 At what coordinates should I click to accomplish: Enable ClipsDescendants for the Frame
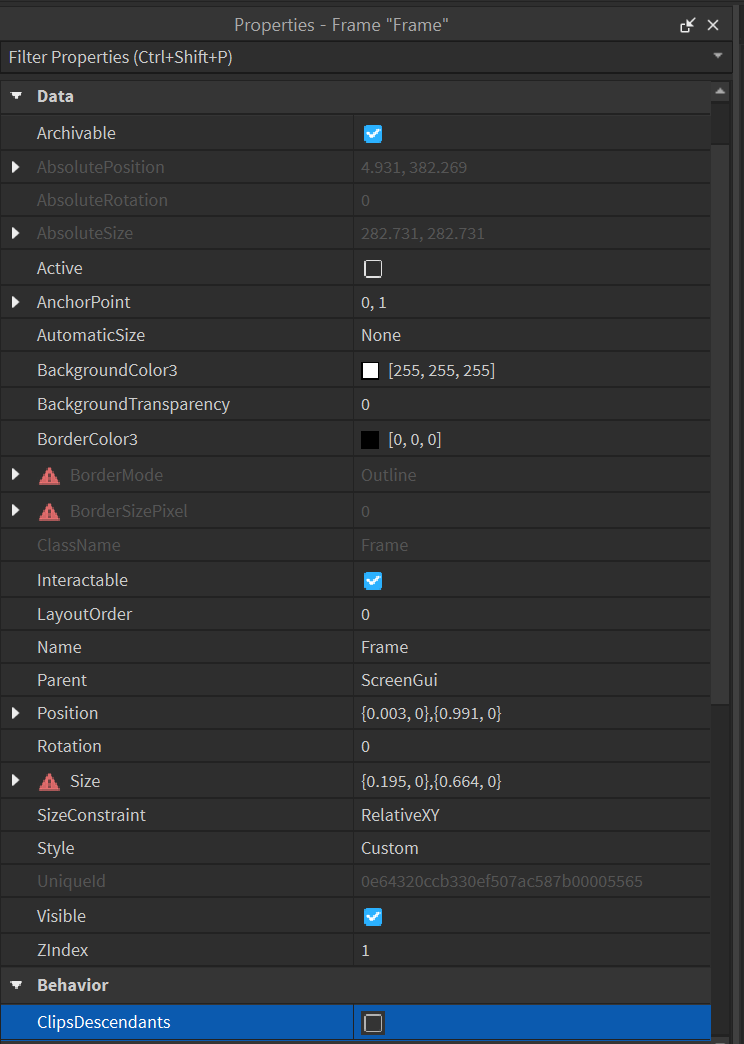373,1023
